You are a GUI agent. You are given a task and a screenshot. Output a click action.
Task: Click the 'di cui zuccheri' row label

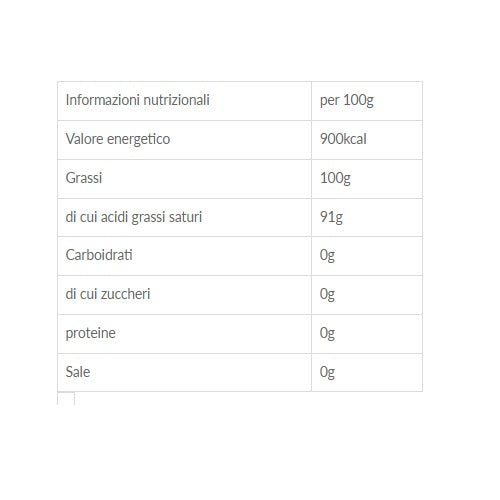[108, 294]
